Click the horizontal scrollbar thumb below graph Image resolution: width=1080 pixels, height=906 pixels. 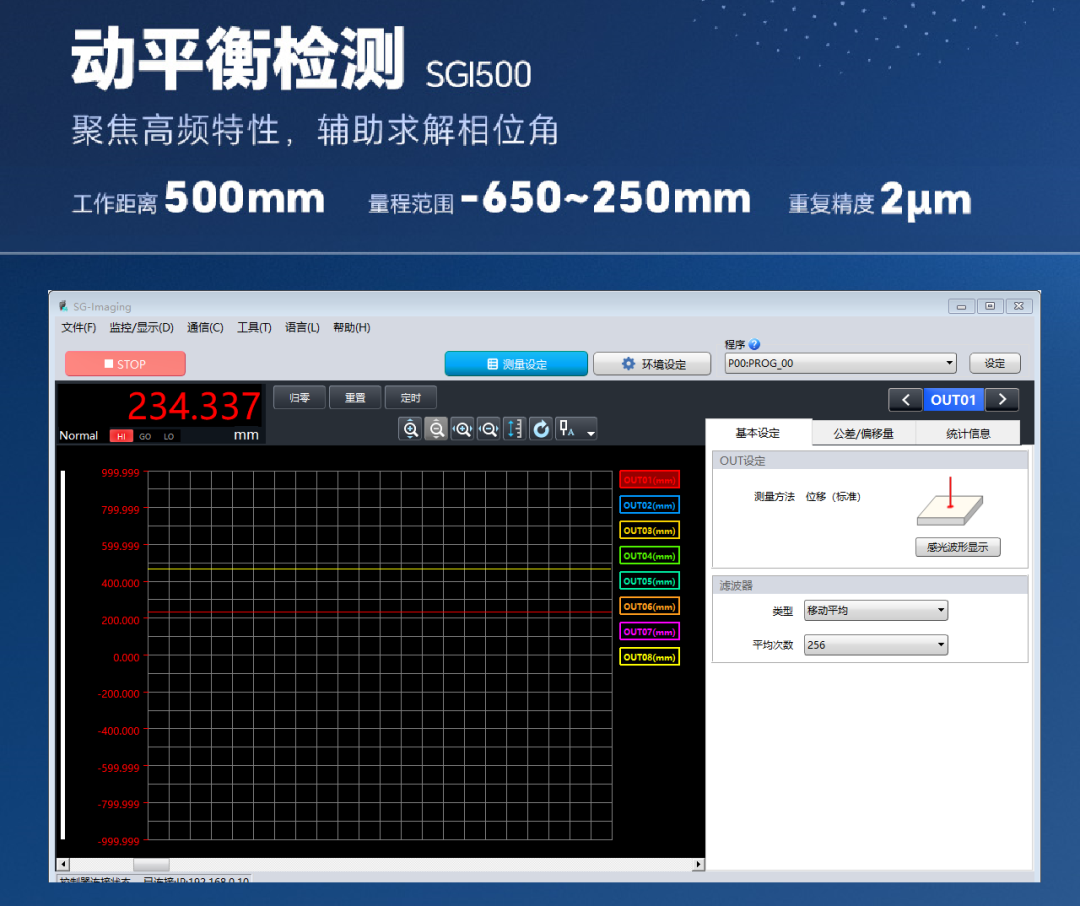coord(151,864)
